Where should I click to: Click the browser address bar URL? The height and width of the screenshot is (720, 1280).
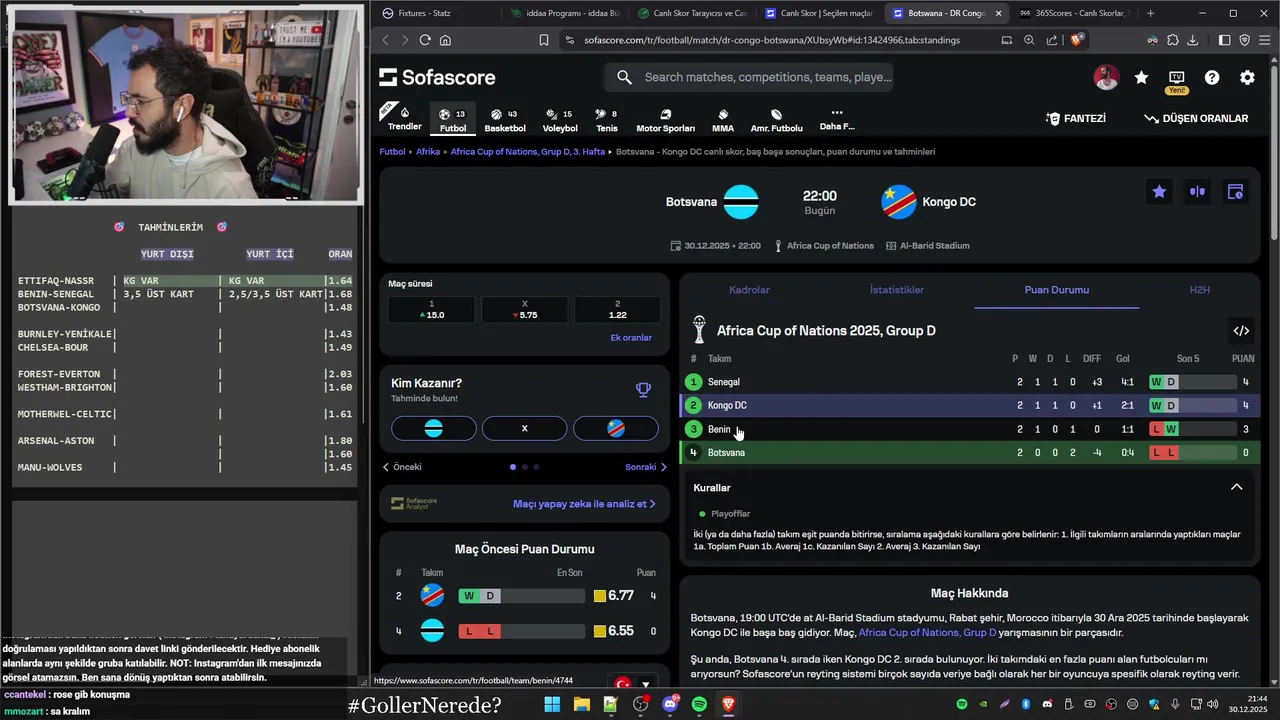[x=772, y=40]
